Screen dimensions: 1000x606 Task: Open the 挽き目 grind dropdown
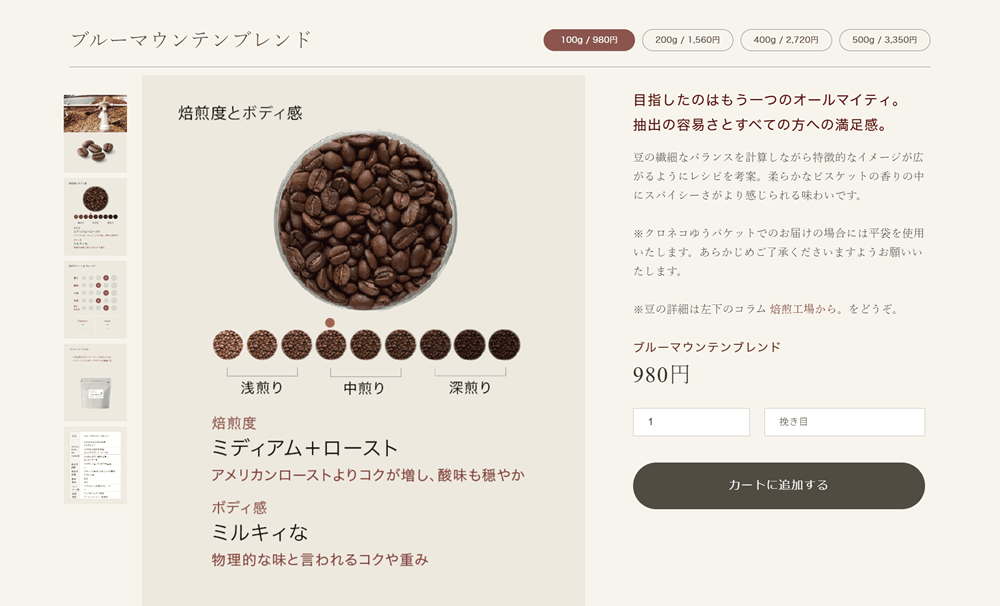[x=844, y=422]
